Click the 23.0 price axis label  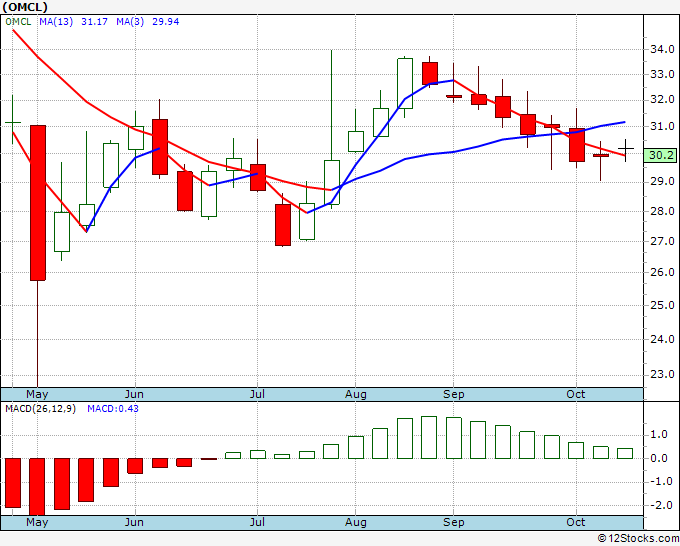(662, 374)
